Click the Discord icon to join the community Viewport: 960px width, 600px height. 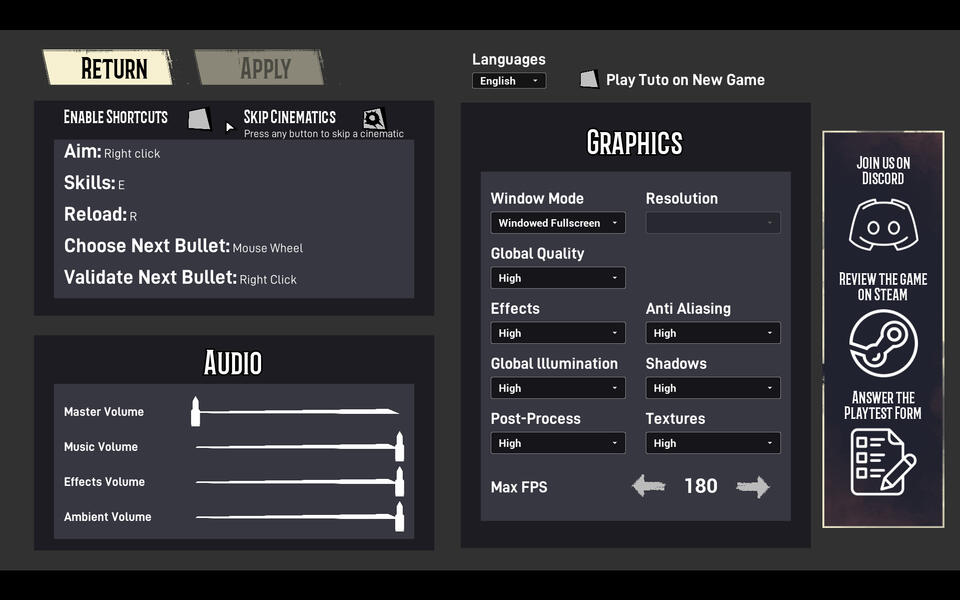point(883,225)
